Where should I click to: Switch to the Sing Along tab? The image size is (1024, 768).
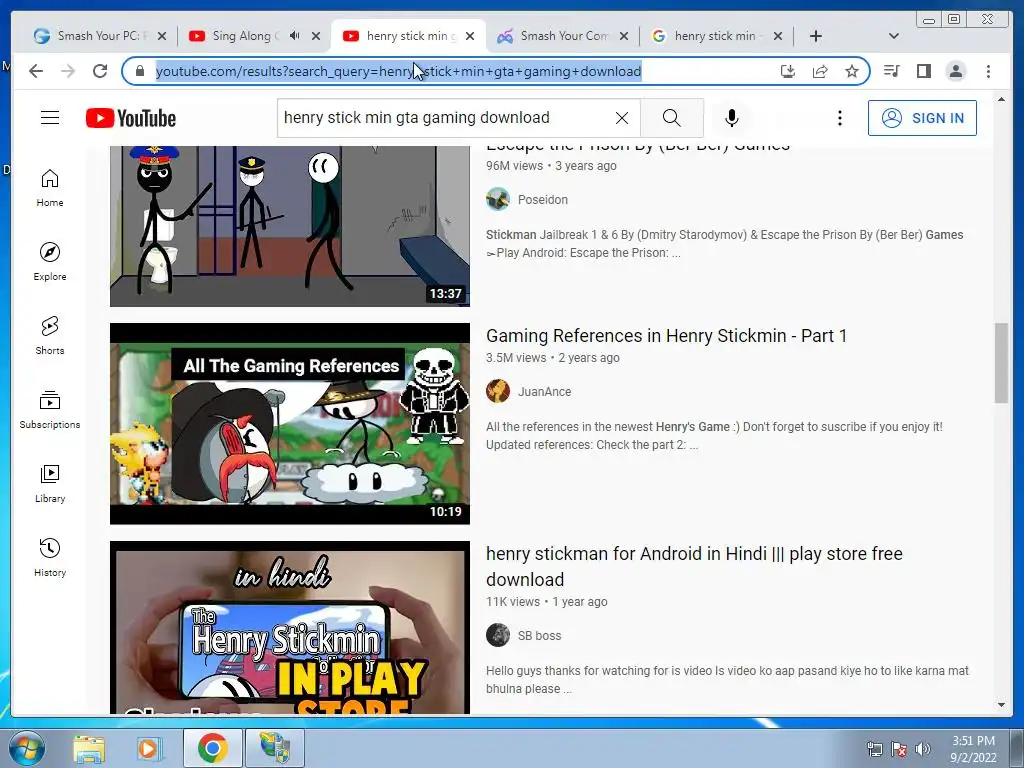246,36
